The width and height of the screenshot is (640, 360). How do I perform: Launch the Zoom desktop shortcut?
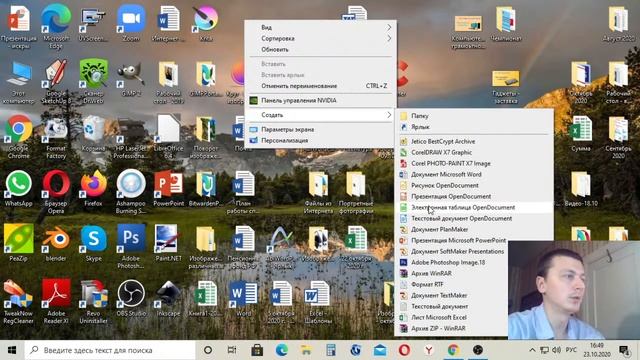[131, 22]
